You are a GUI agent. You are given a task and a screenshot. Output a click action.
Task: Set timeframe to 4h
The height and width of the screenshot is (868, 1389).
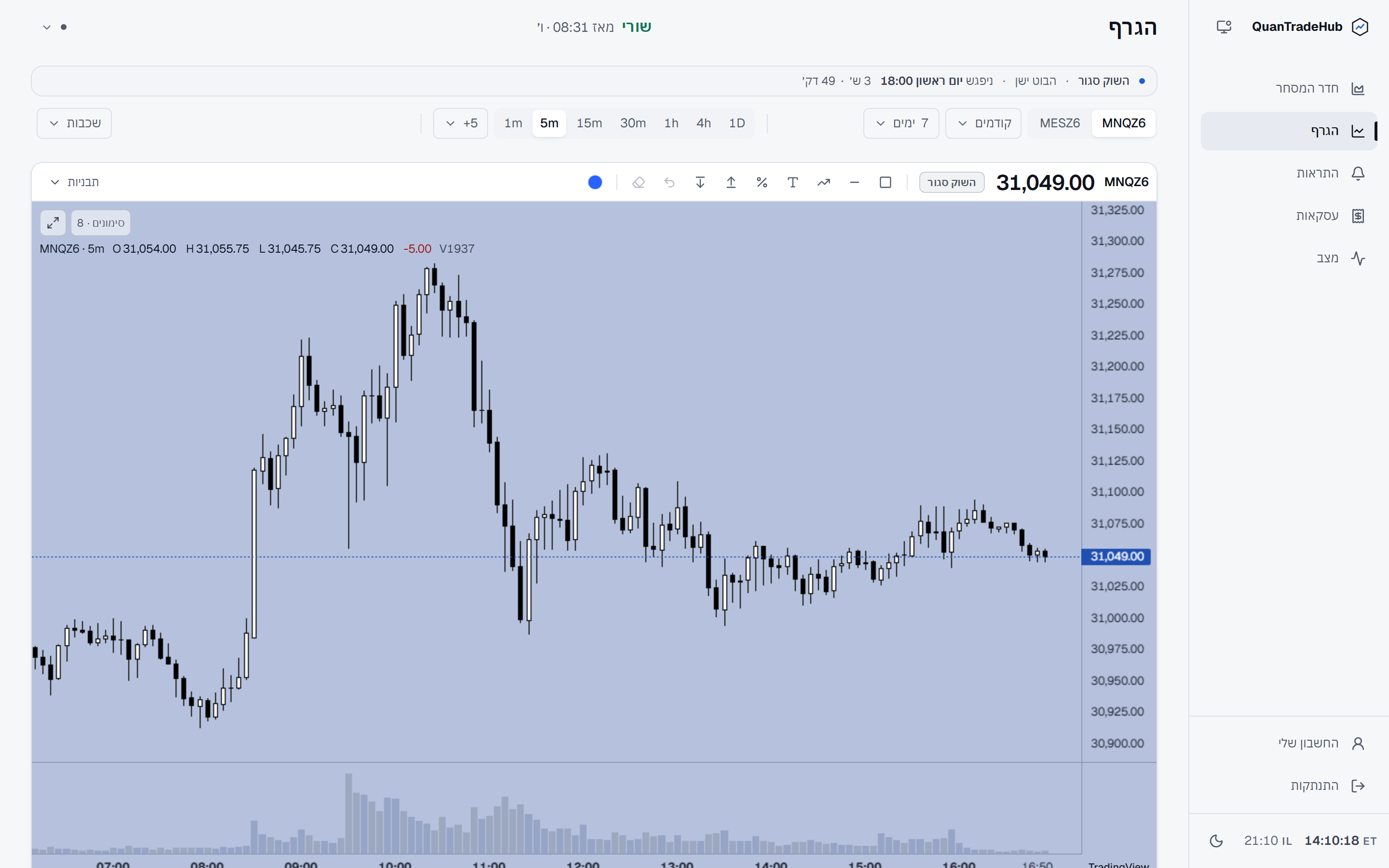[x=703, y=123]
